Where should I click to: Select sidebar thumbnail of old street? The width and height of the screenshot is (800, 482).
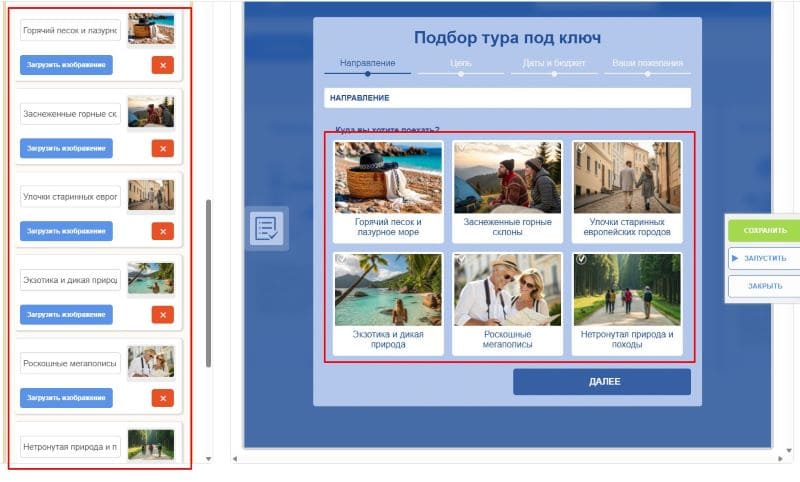point(151,195)
